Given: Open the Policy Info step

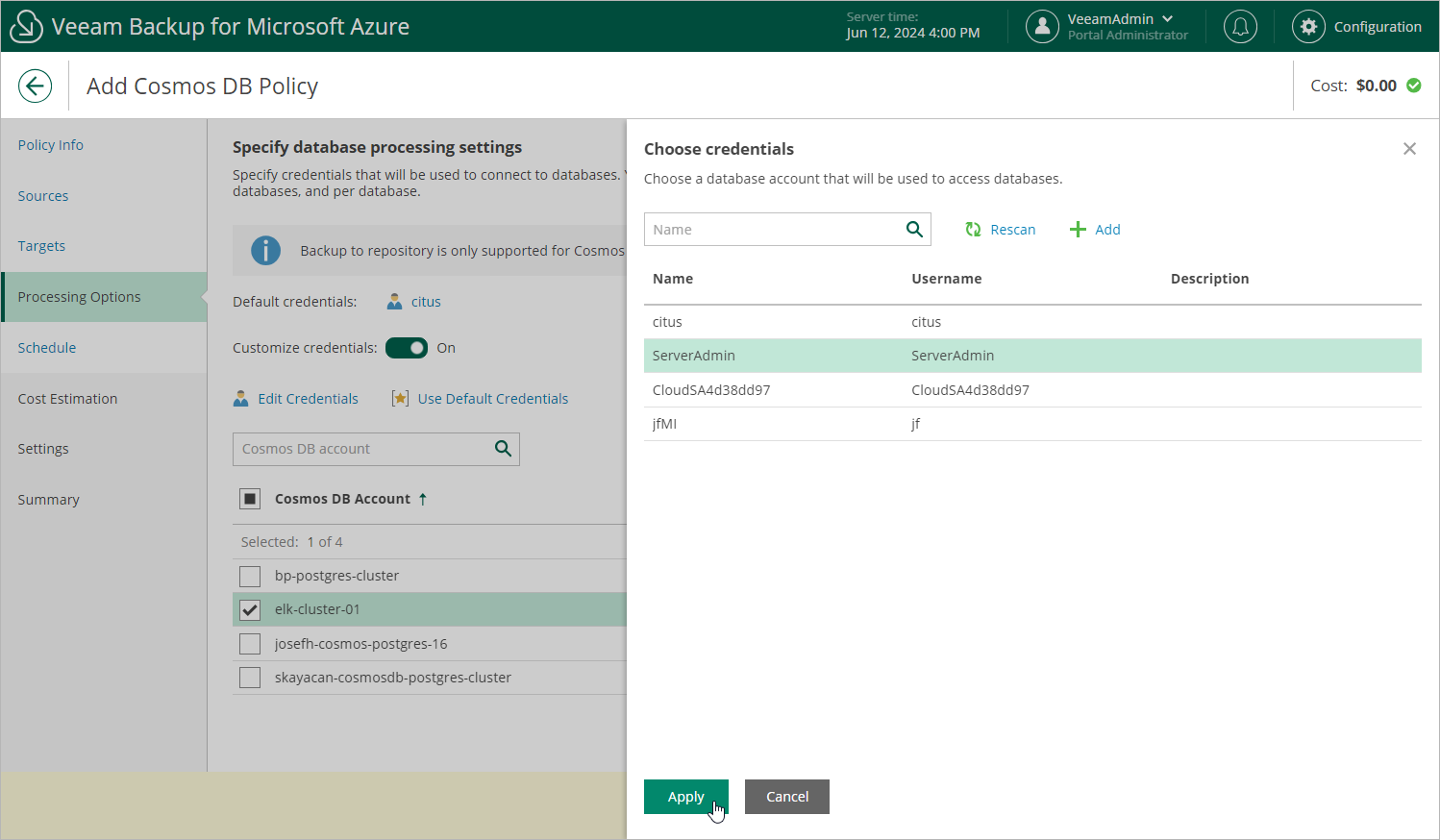Looking at the screenshot, I should [51, 145].
